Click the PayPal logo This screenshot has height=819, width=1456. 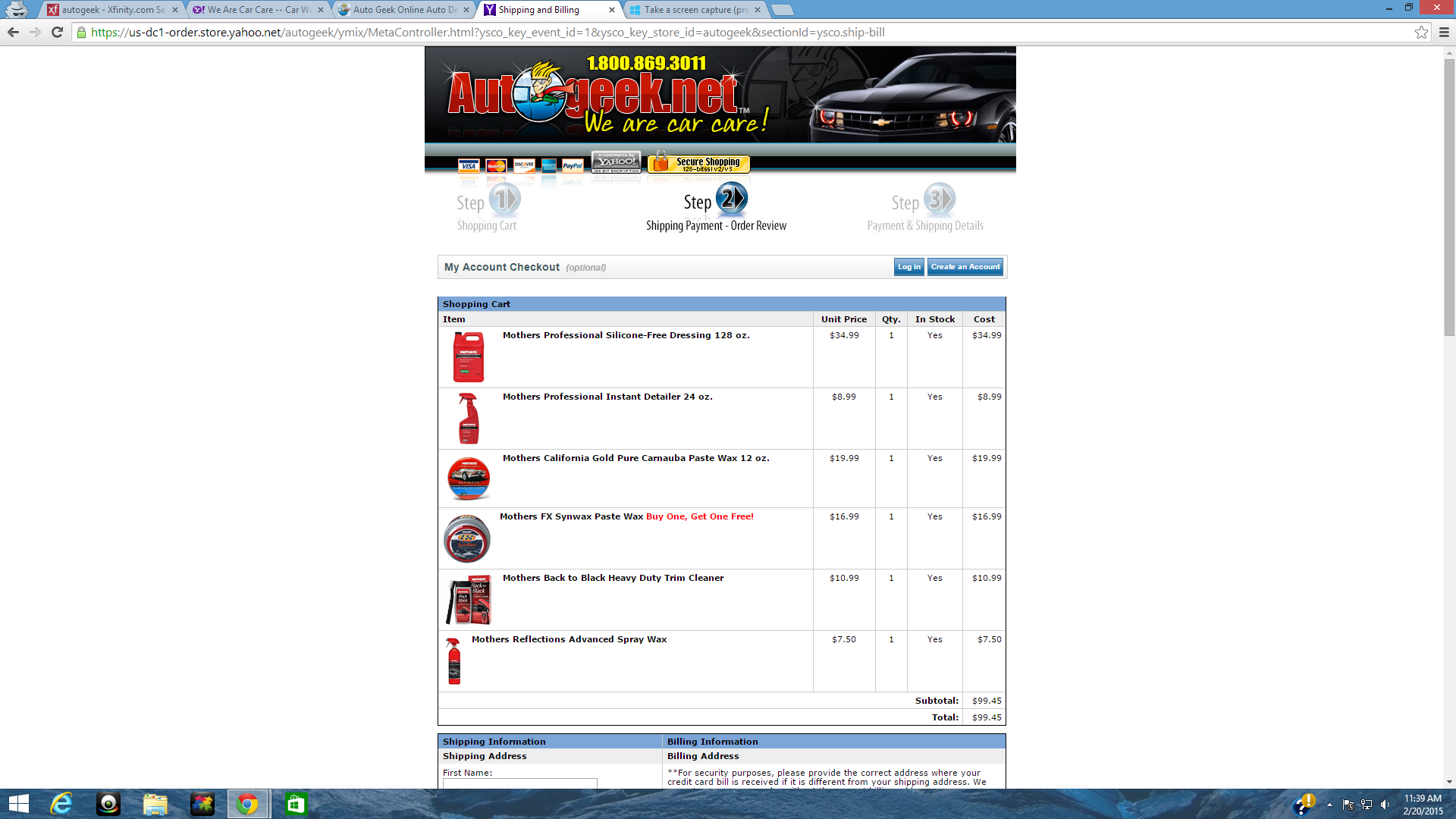pyautogui.click(x=573, y=166)
